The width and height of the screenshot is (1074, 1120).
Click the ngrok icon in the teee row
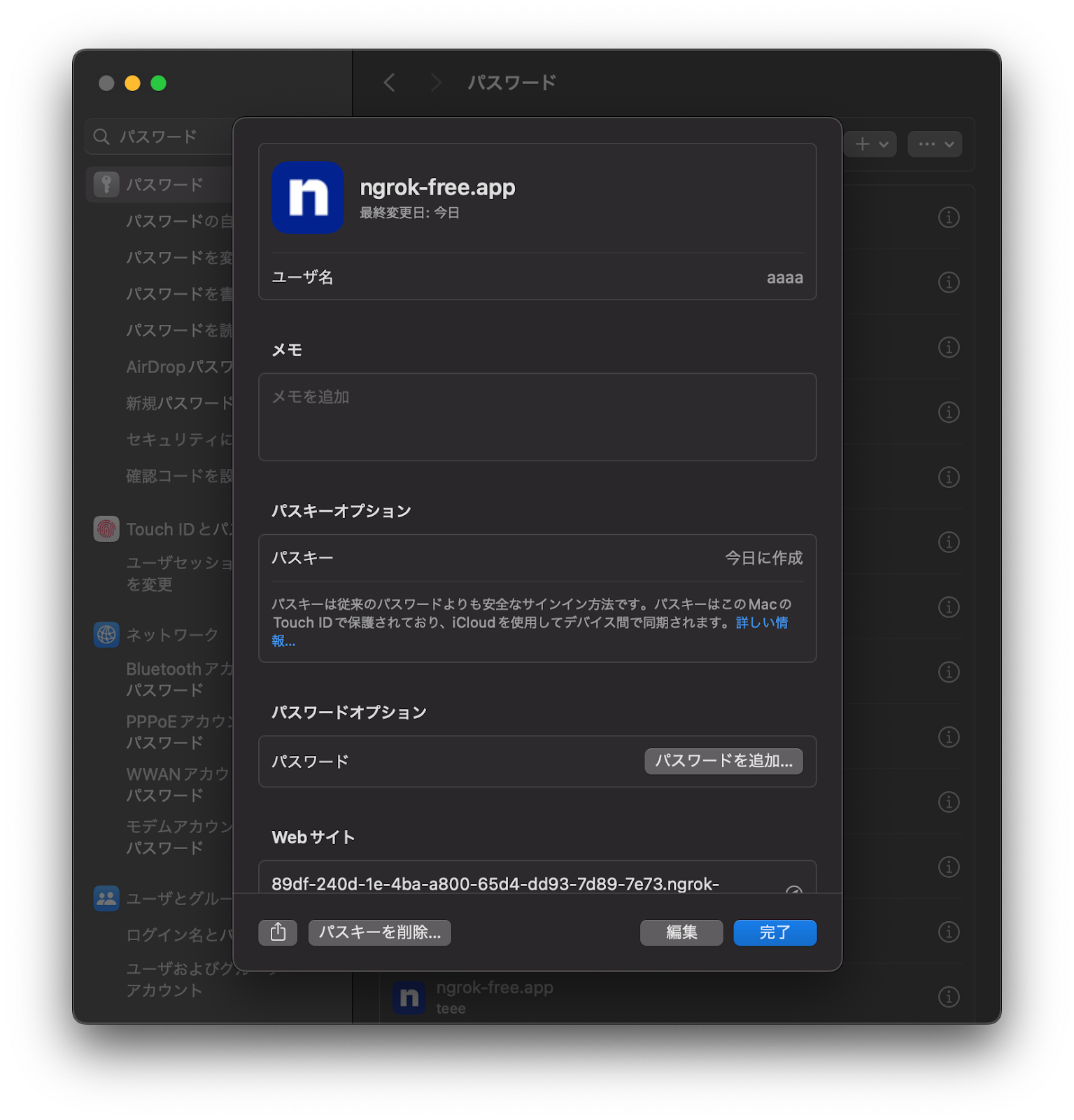[x=409, y=997]
